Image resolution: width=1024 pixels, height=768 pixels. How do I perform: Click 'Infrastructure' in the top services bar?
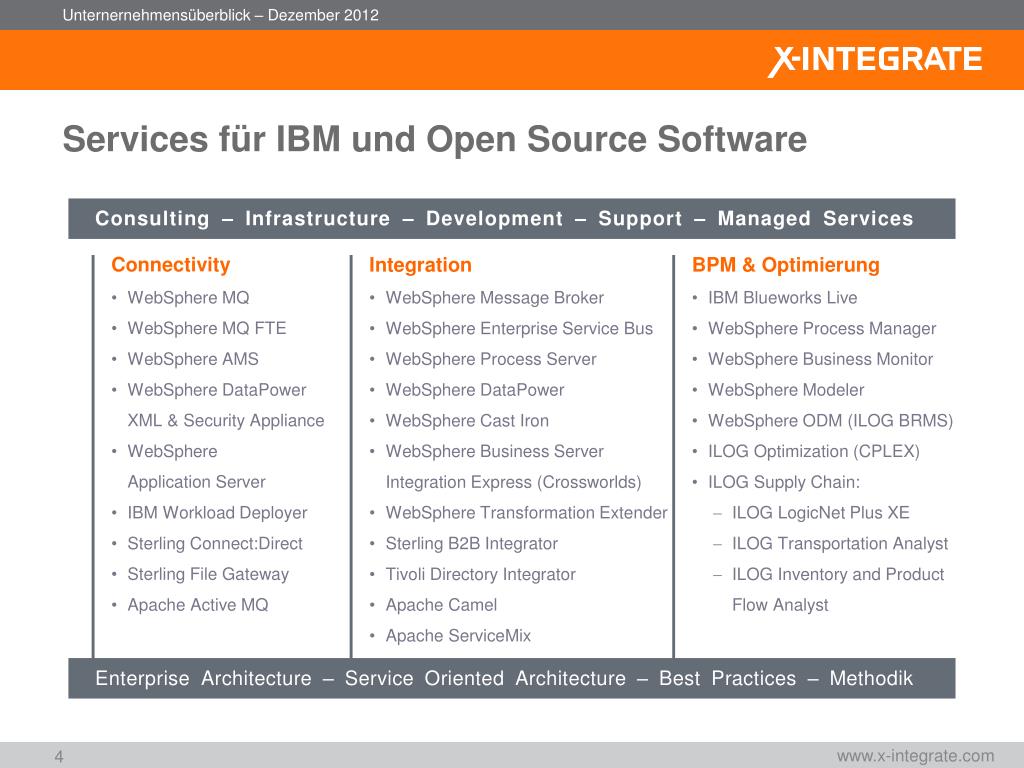pyautogui.click(x=317, y=218)
